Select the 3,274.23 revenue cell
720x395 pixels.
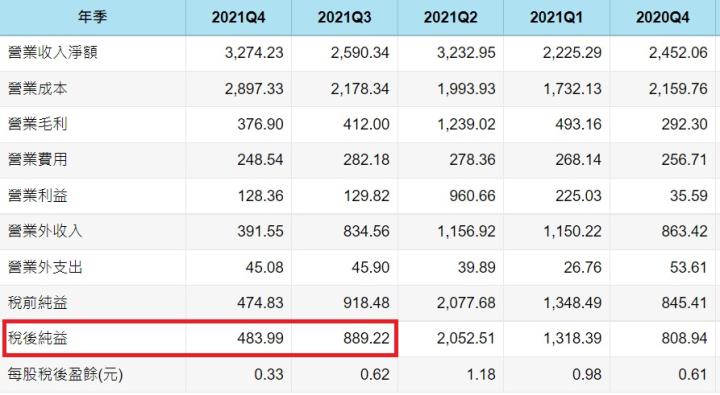coord(254,52)
